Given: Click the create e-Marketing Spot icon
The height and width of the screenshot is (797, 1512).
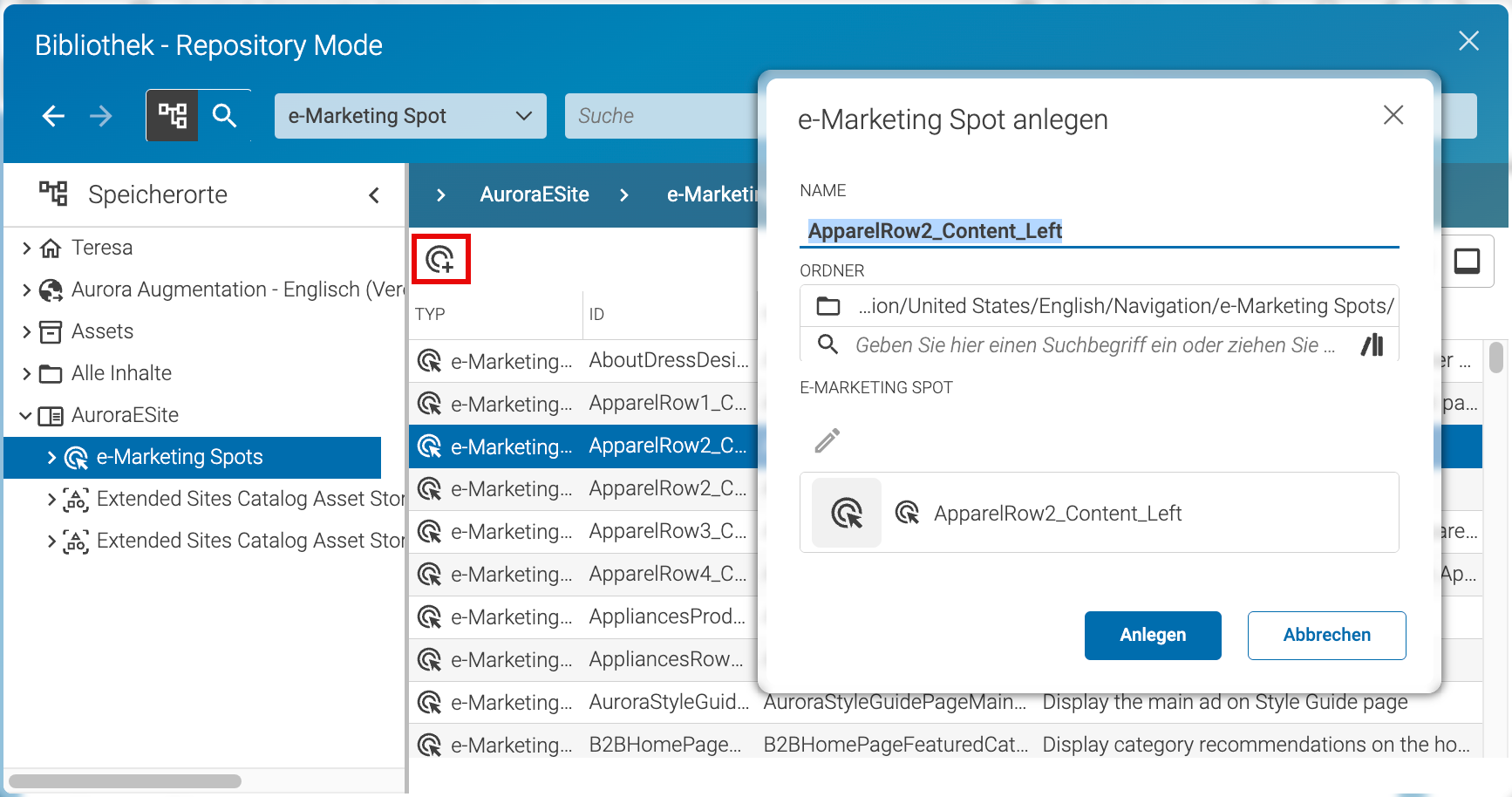Looking at the screenshot, I should [x=440, y=259].
